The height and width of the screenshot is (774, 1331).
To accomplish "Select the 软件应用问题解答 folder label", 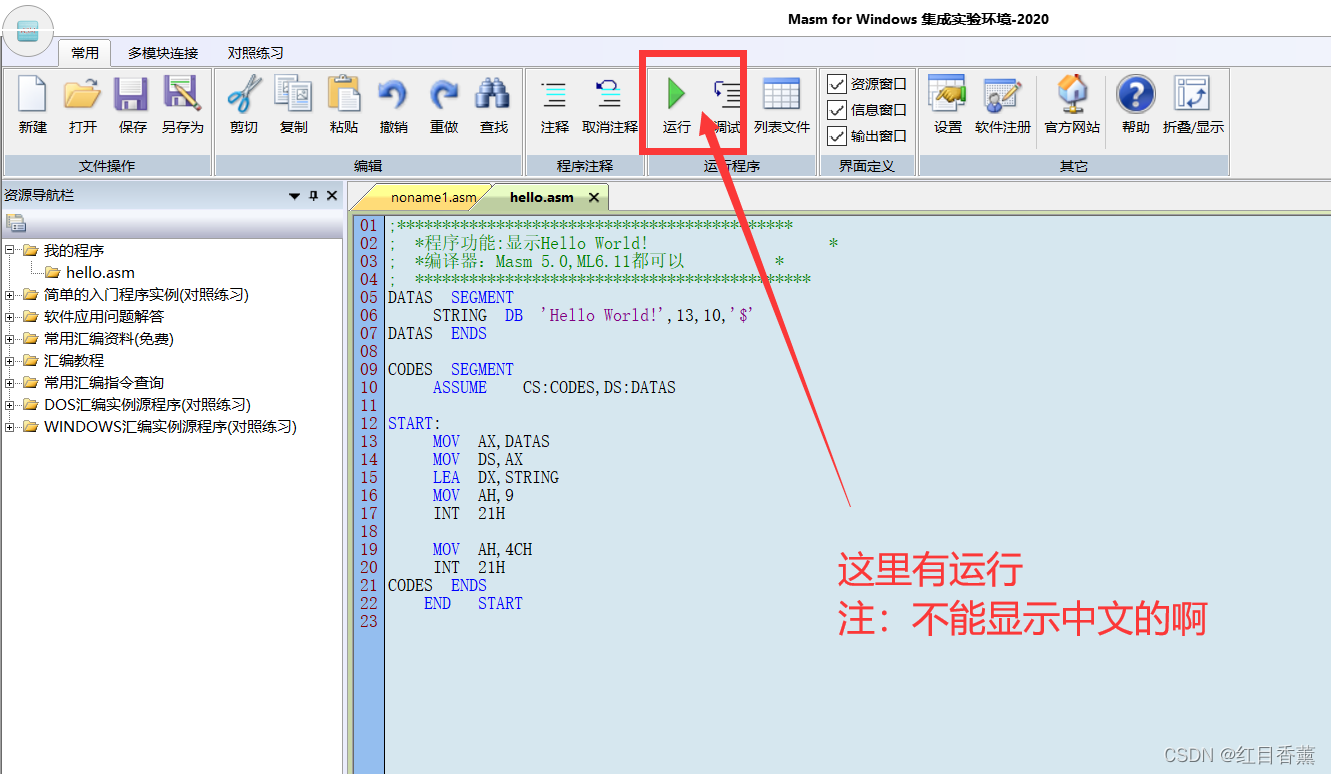I will pos(104,316).
